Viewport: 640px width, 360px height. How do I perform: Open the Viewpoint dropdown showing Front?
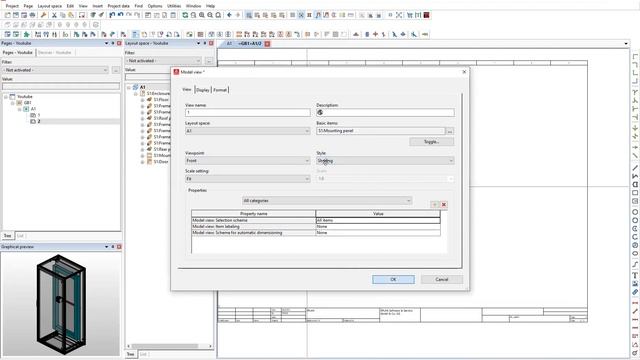(x=247, y=161)
